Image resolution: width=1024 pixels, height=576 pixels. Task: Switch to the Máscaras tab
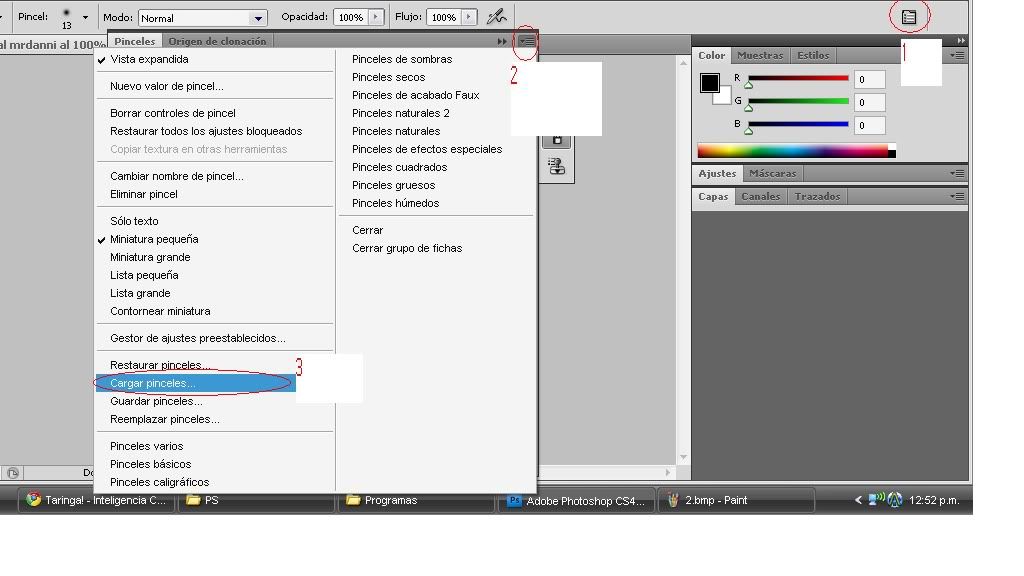(773, 174)
